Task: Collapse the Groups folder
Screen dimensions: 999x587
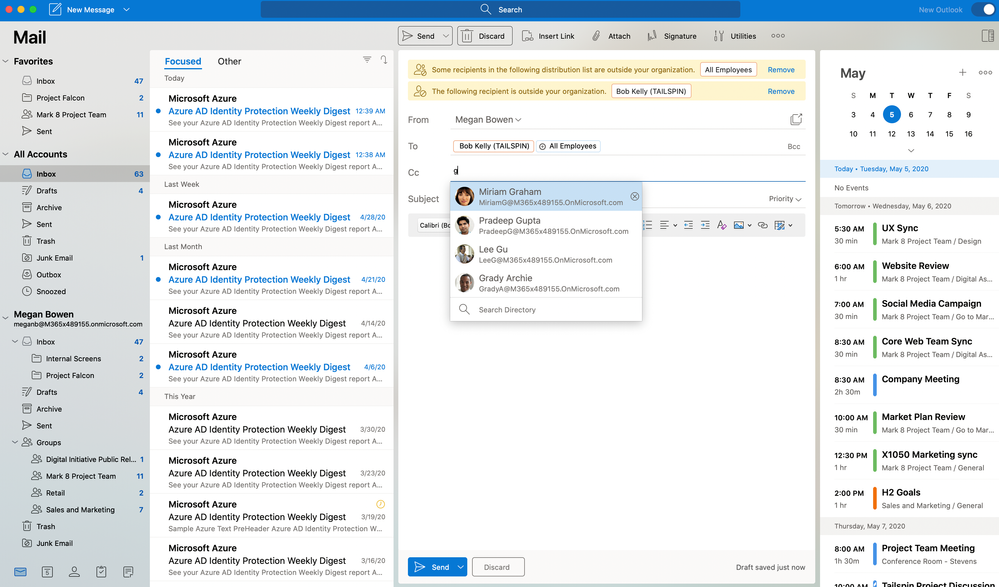Action: 15,442
